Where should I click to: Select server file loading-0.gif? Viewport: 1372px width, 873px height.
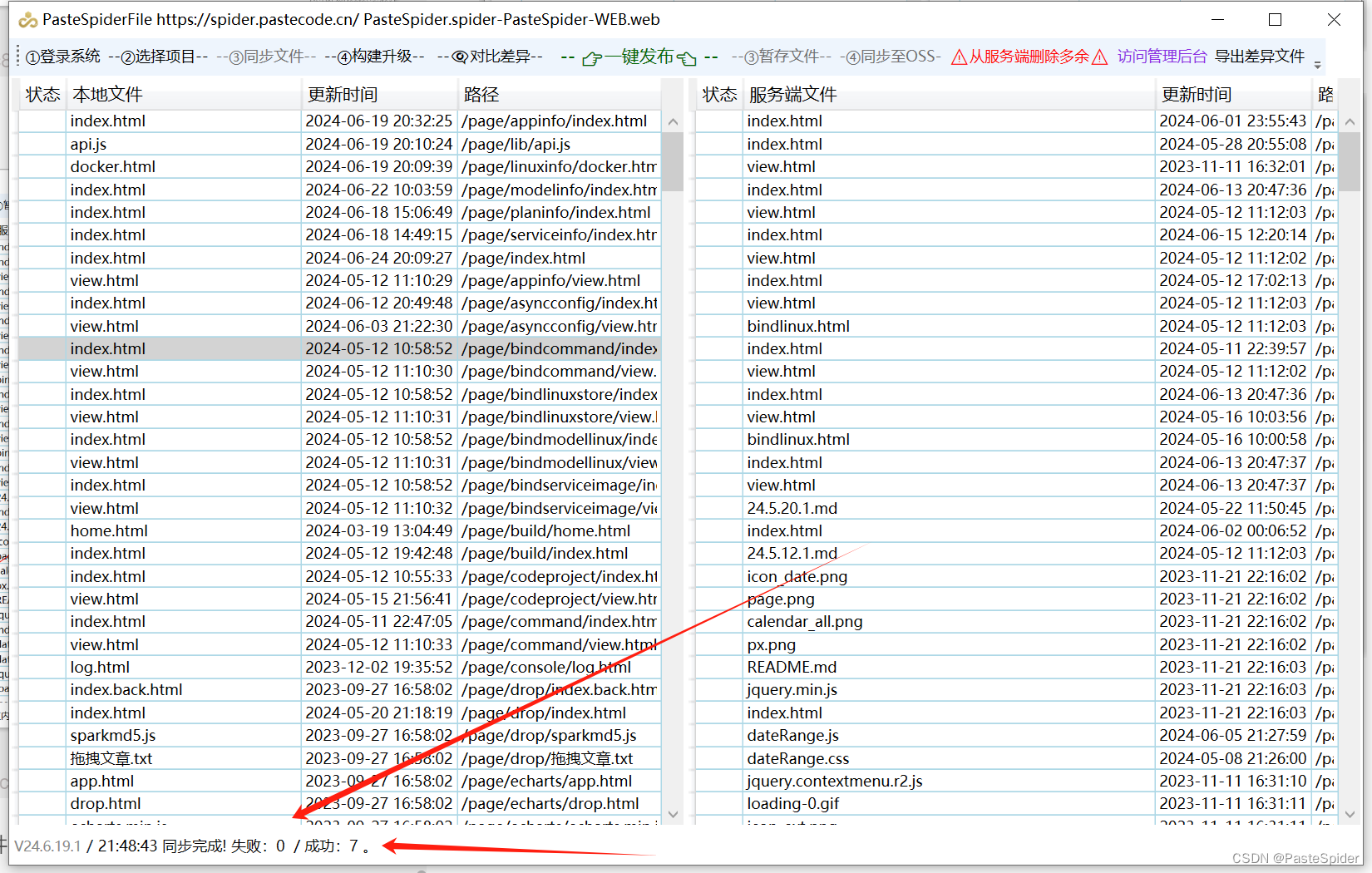click(x=793, y=803)
